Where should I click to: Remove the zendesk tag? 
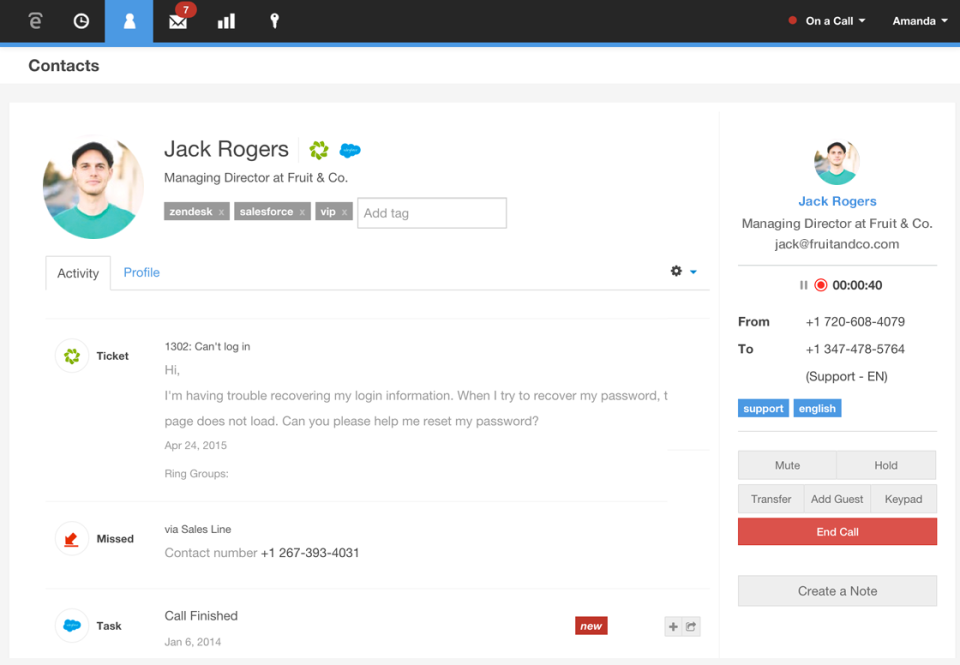coord(222,213)
